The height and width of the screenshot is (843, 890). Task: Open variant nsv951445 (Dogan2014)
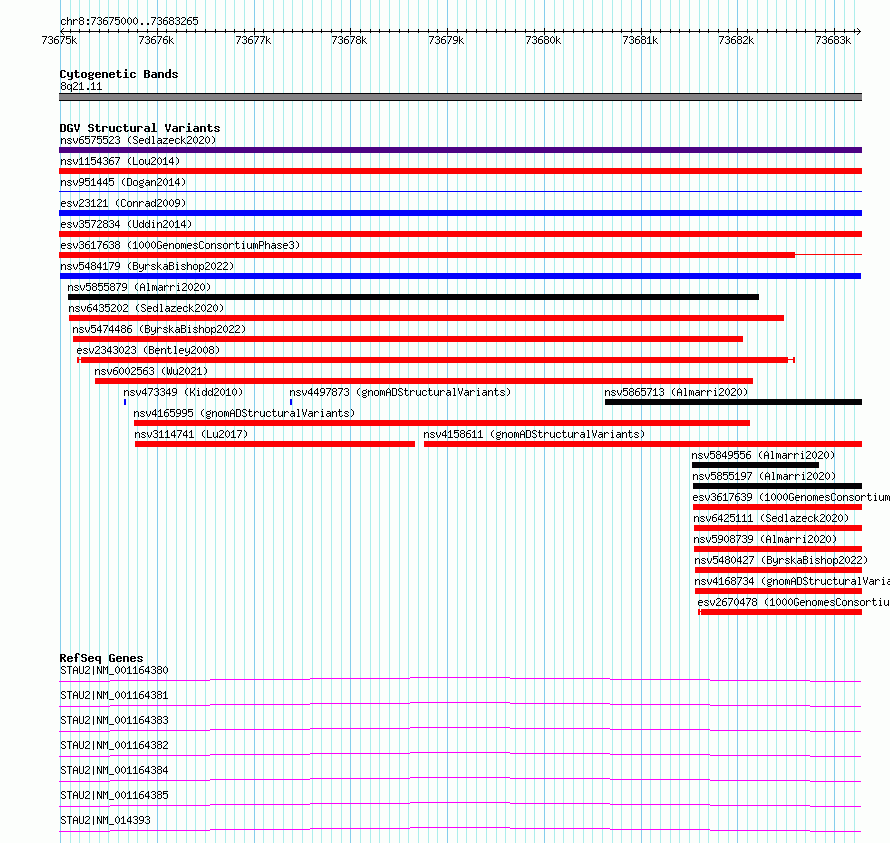pyautogui.click(x=123, y=182)
